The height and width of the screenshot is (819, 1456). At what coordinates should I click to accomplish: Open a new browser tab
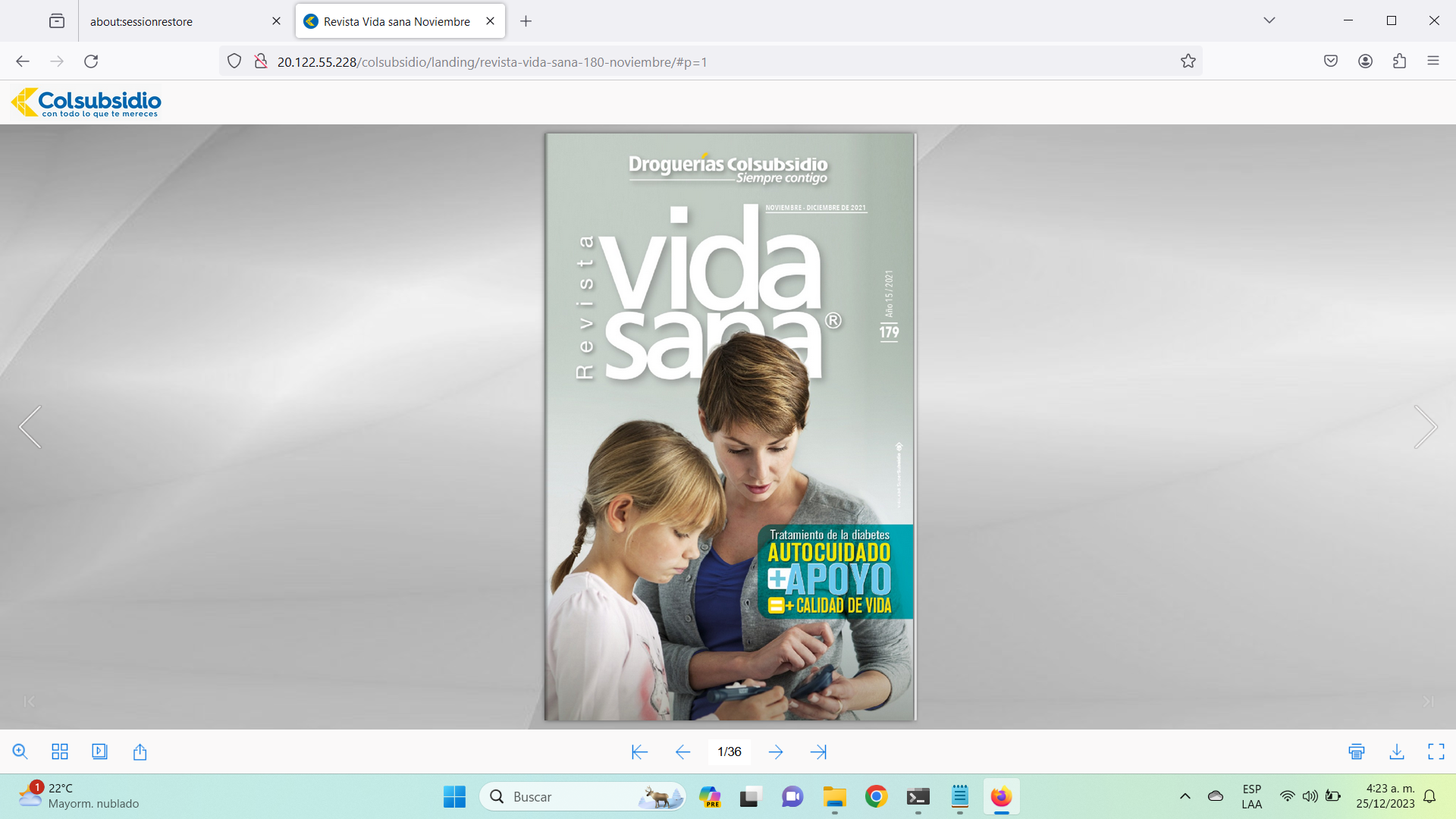click(526, 21)
